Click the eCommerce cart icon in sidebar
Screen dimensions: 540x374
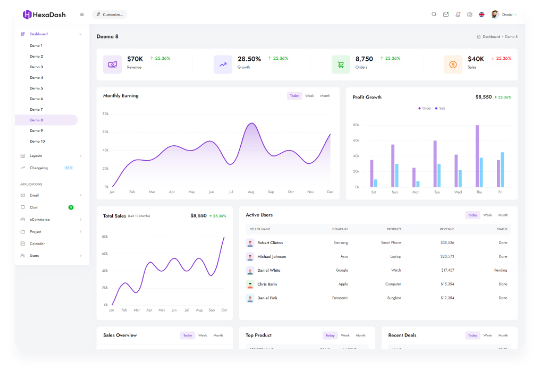tap(23, 219)
